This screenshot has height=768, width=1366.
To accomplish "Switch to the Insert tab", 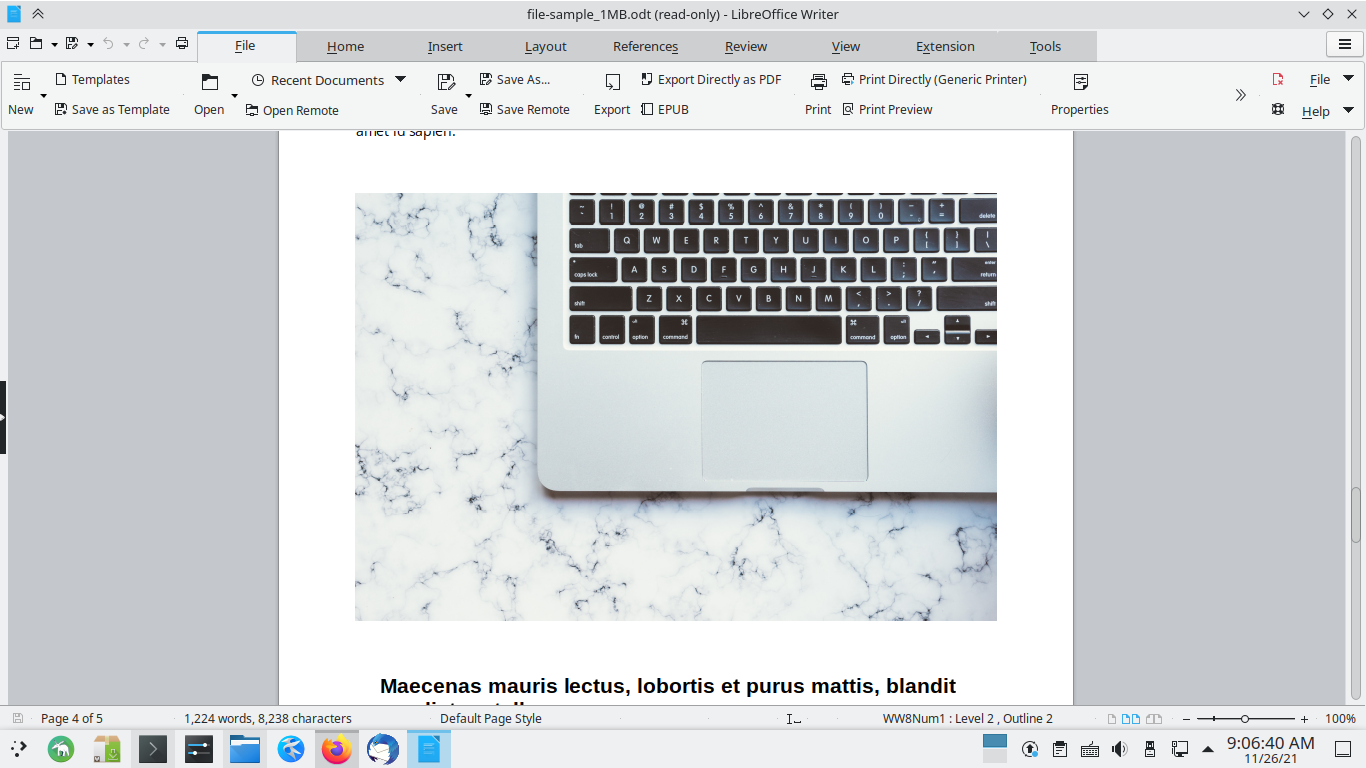I will click(x=445, y=46).
